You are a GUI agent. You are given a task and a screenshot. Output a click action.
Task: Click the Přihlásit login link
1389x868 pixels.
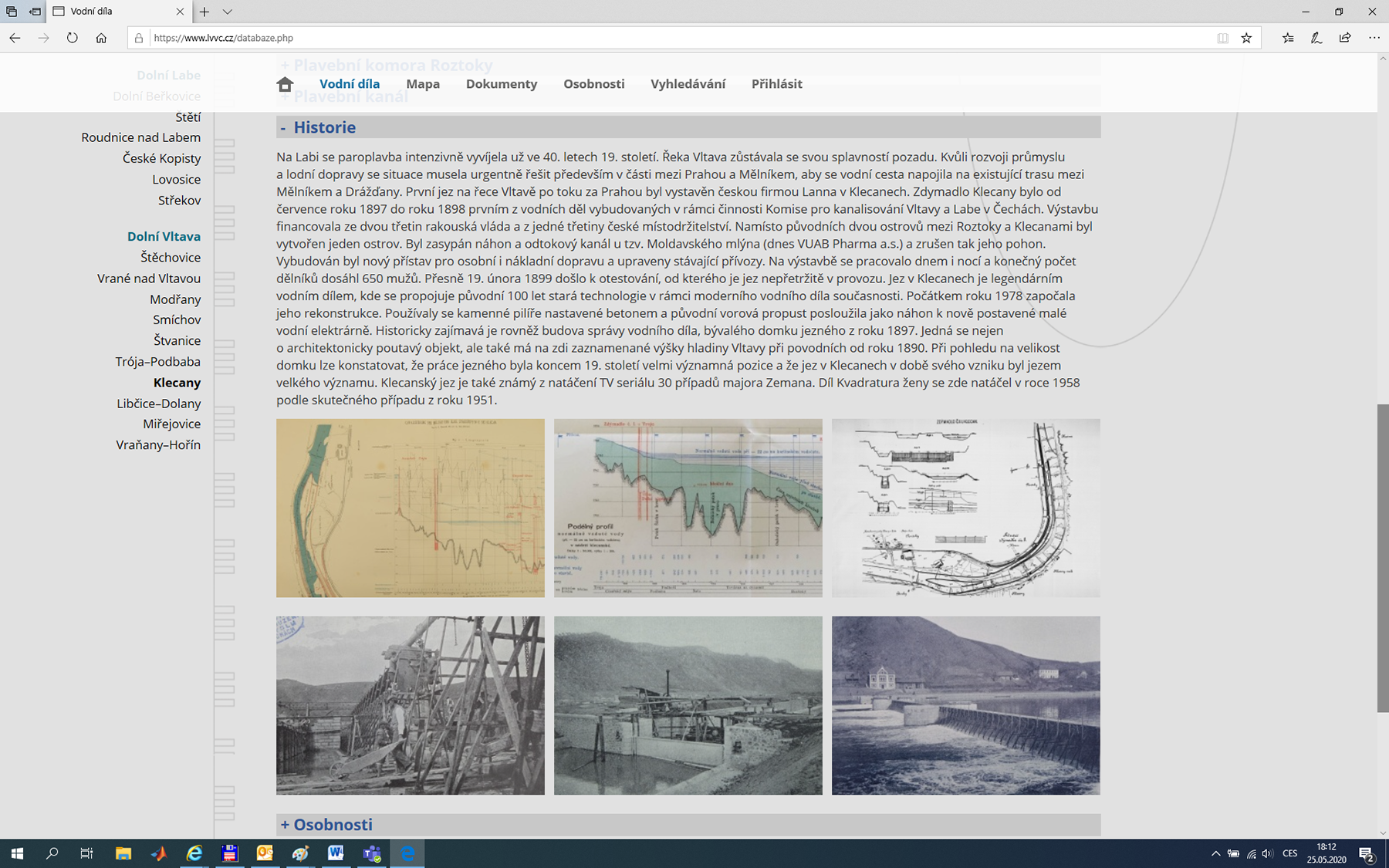(x=776, y=84)
